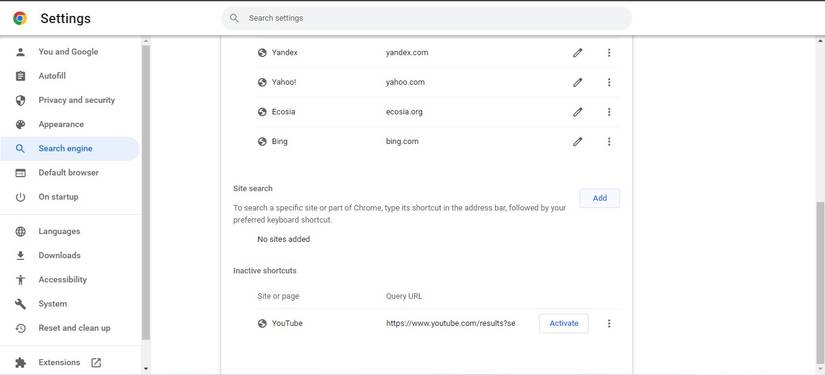This screenshot has width=825, height=375.
Task: Click the Settings page title
Action: 66,18
